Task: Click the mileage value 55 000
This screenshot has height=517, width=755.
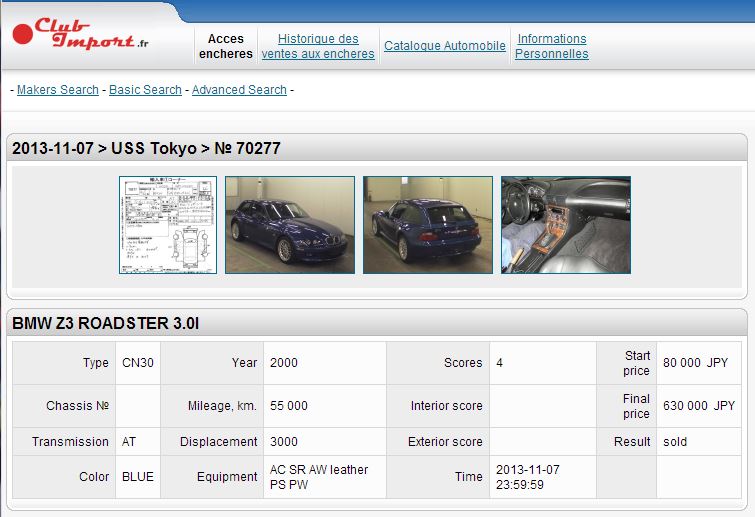Action: point(289,406)
